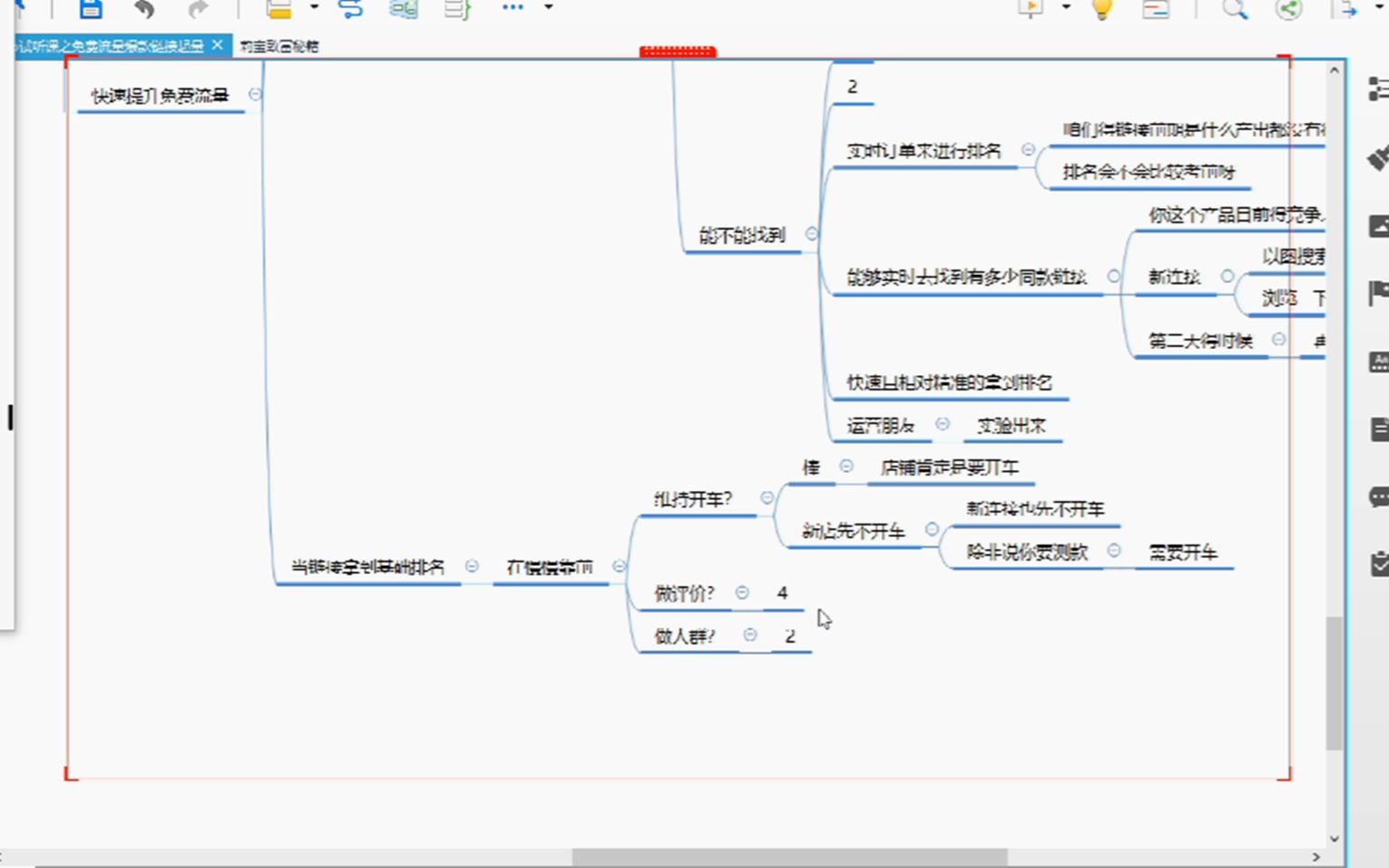This screenshot has height=868, width=1389.
Task: Open the Task Info clipboard panel in the sidebar
Action: click(x=1378, y=564)
